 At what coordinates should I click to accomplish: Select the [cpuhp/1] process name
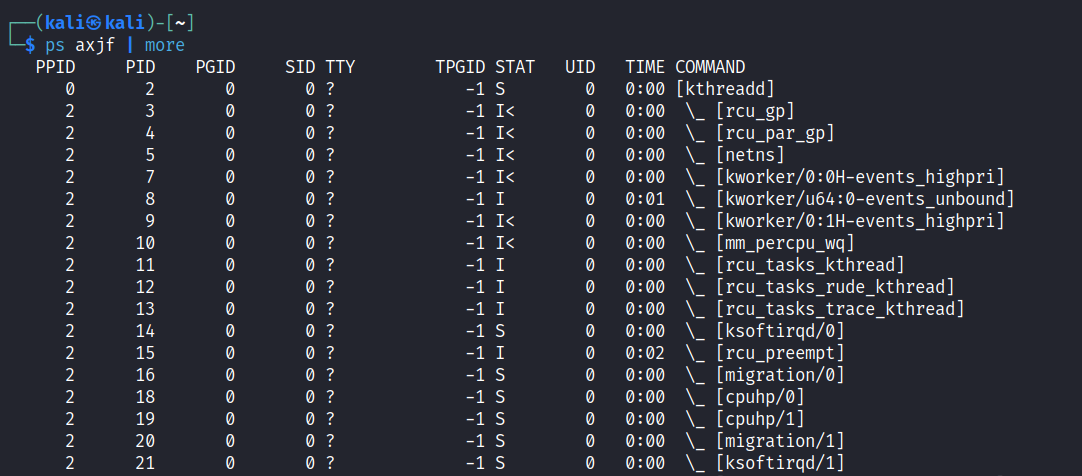[x=760, y=419]
